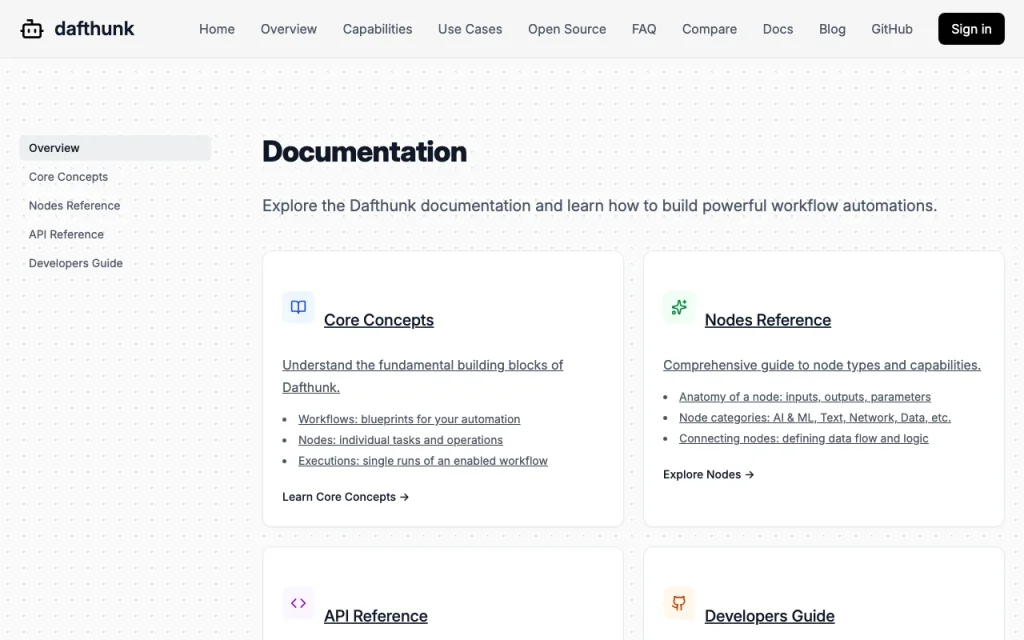Click the dafthunk brand name text
This screenshot has height=640, width=1024.
coord(94,29)
